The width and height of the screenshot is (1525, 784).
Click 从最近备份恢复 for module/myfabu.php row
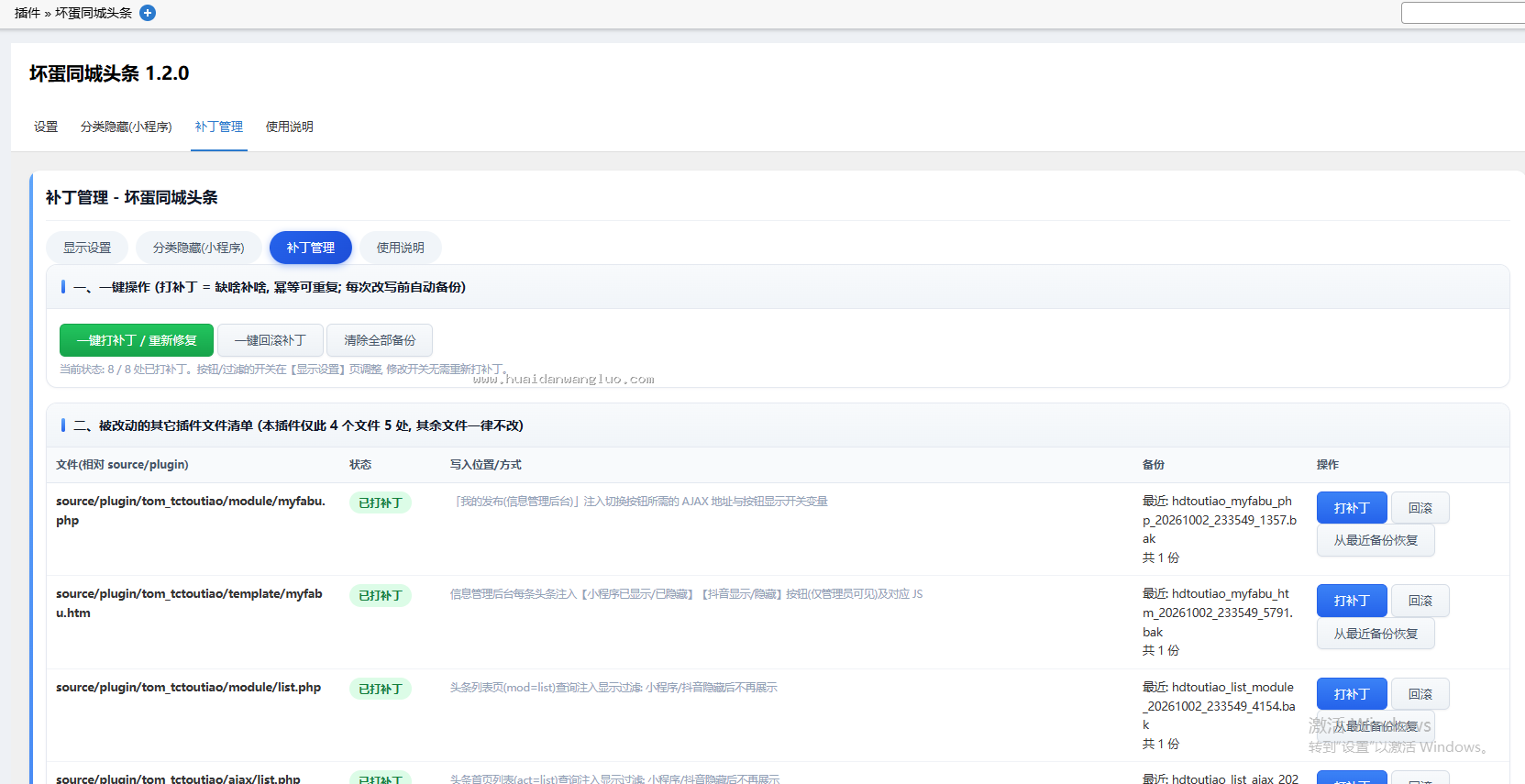coord(1376,540)
